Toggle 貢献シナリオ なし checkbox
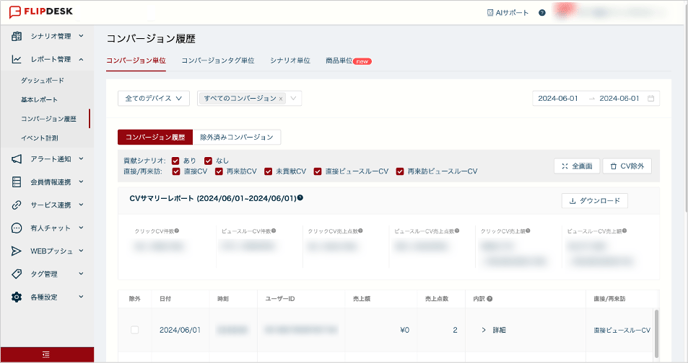 [208, 161]
